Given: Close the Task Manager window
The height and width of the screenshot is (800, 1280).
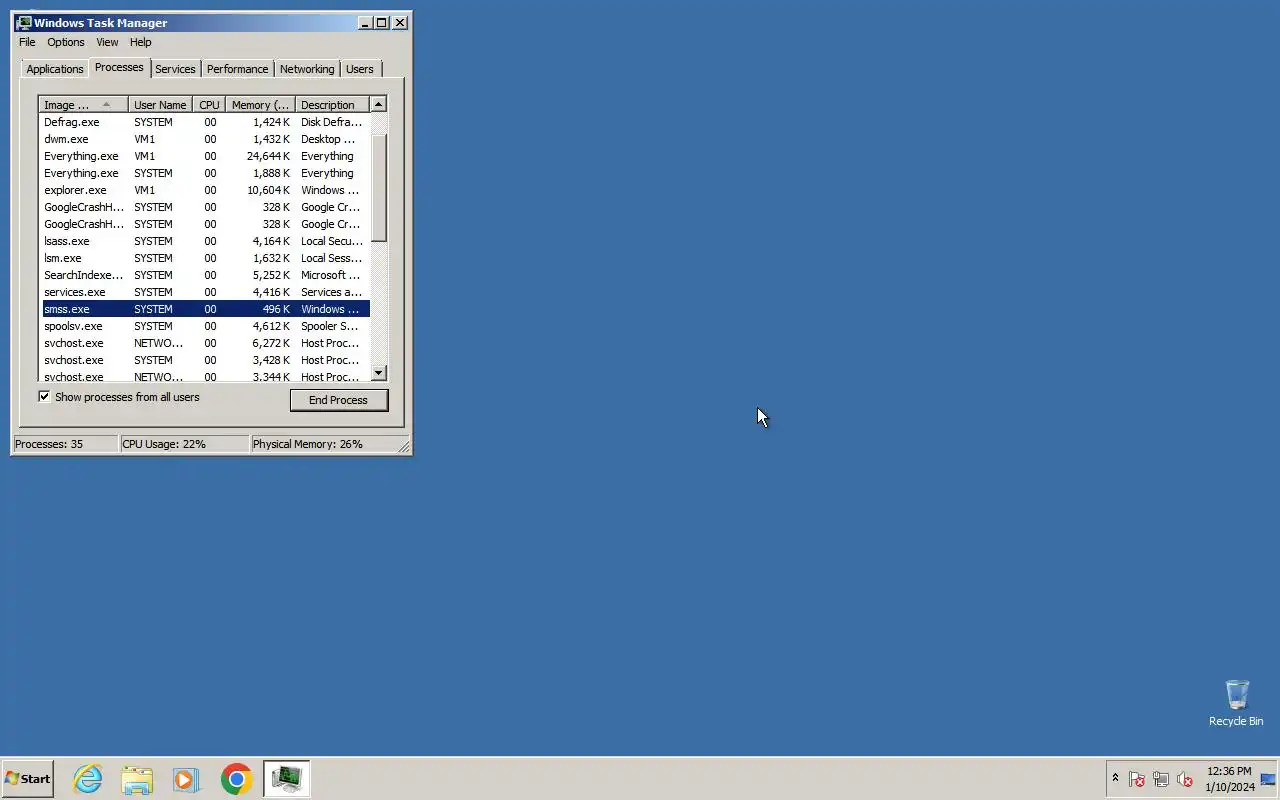Looking at the screenshot, I should (400, 23).
